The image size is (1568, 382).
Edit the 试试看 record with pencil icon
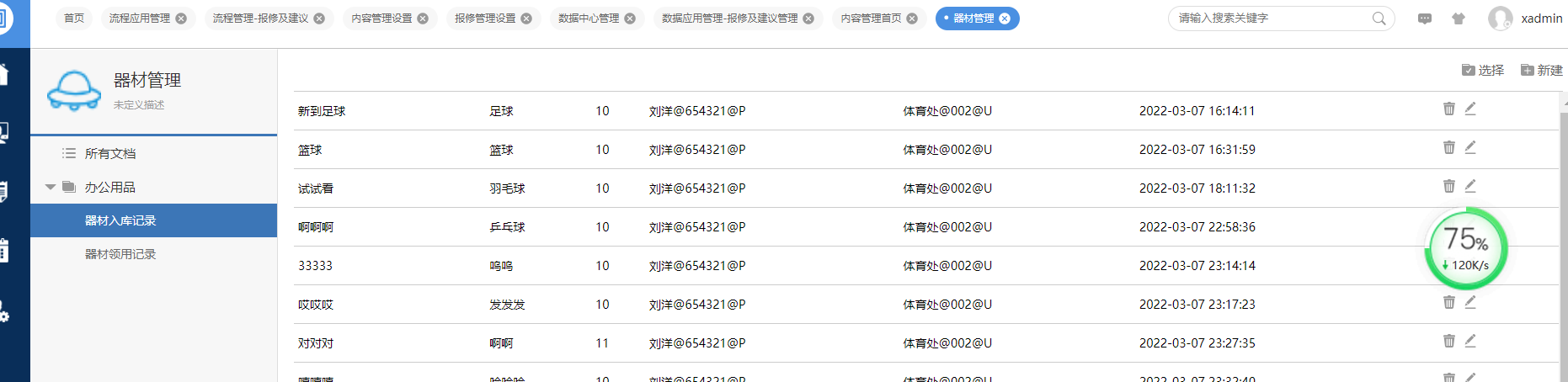1469,186
